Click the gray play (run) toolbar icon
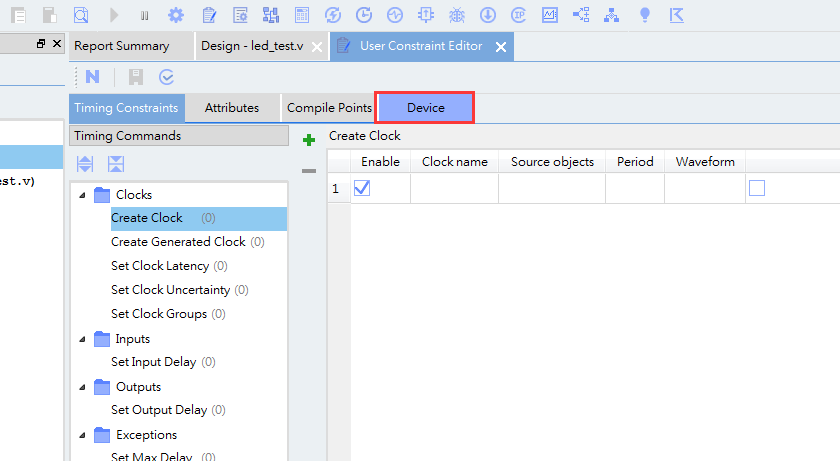The image size is (840, 461). (114, 15)
